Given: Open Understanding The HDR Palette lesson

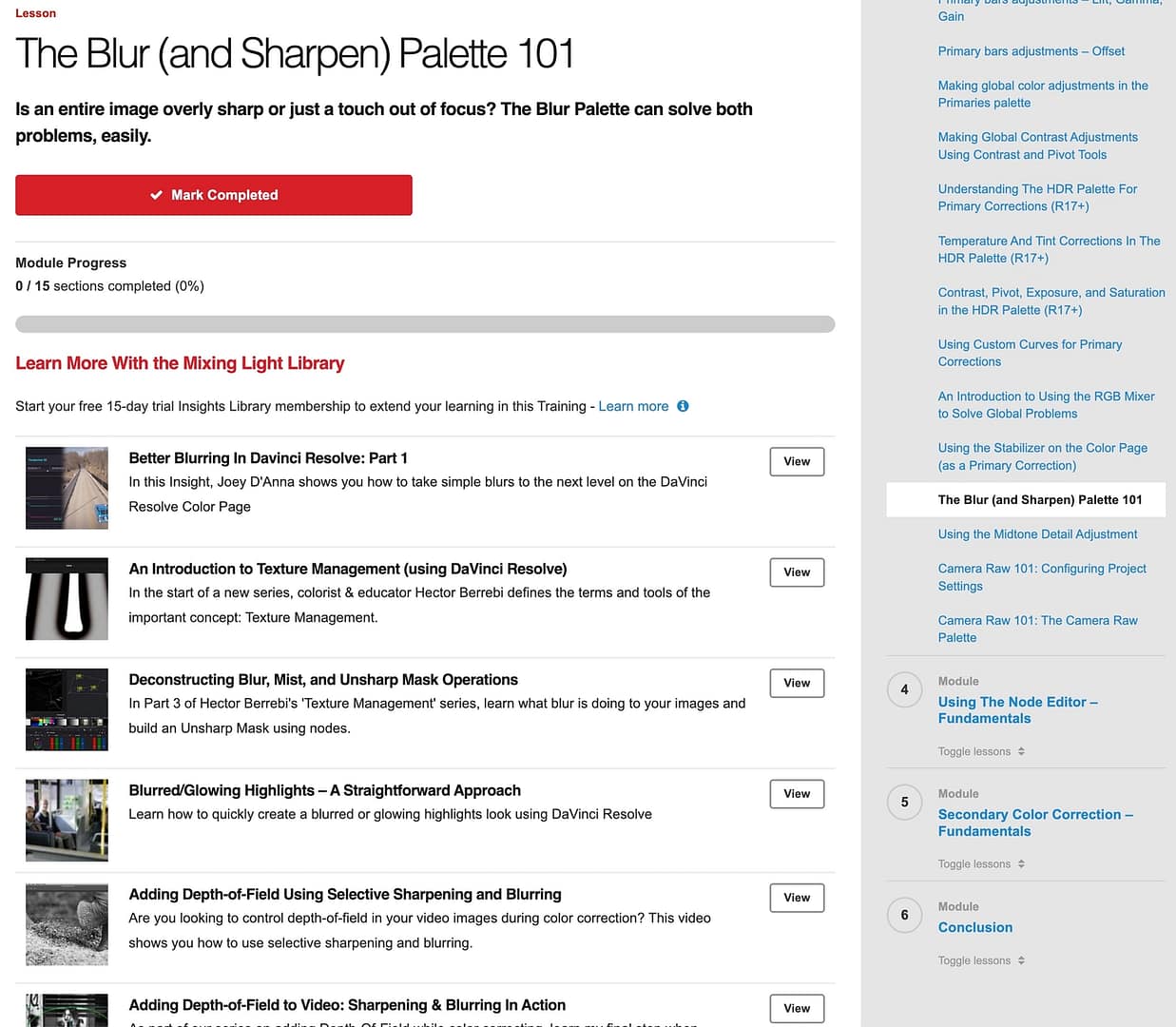Looking at the screenshot, I should pyautogui.click(x=1037, y=198).
